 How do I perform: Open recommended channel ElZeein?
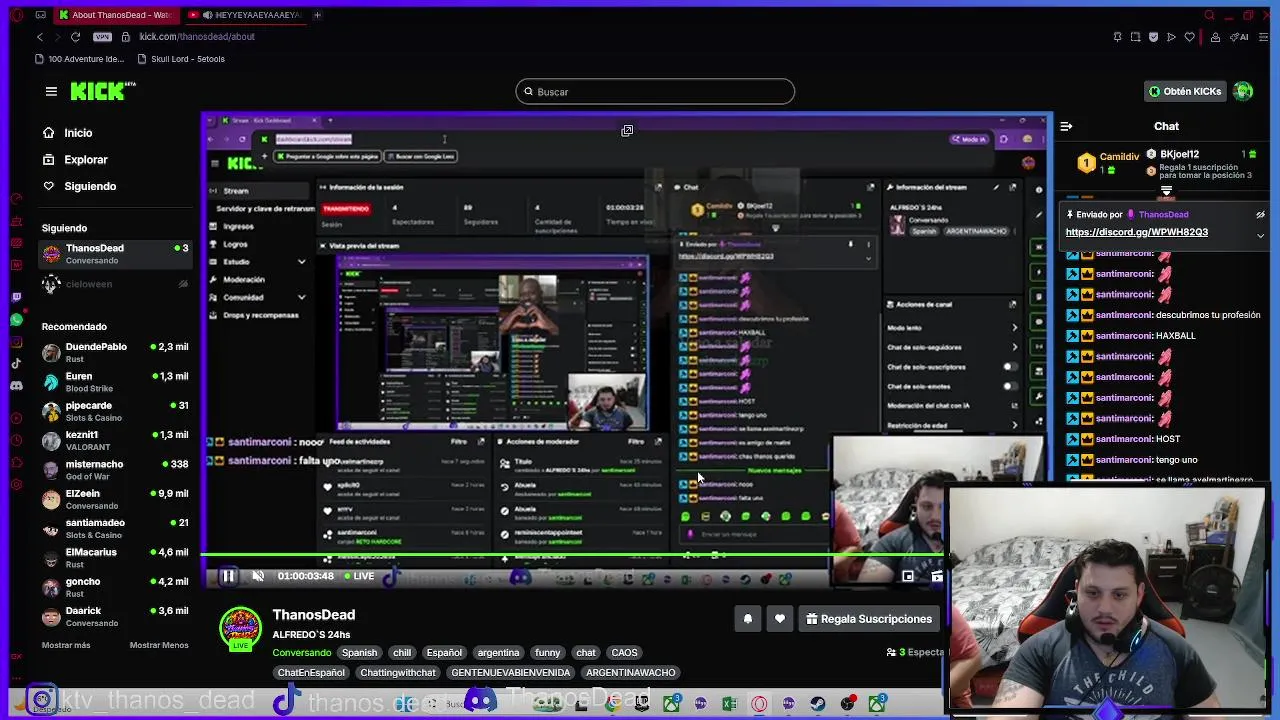click(x=116, y=499)
